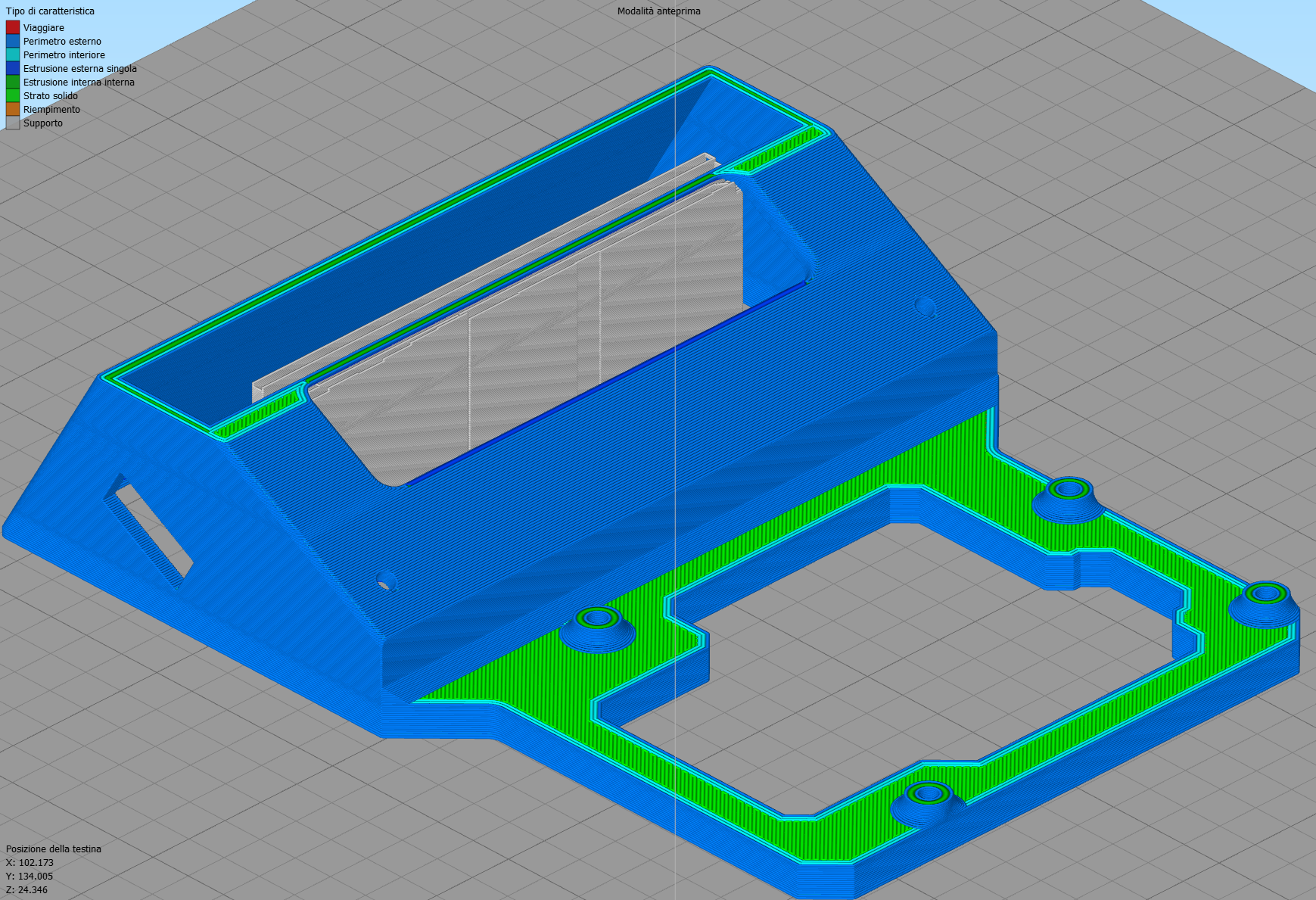Select the 'Z: 24.346' head position value
The width and height of the screenshot is (1316, 900).
[x=27, y=890]
